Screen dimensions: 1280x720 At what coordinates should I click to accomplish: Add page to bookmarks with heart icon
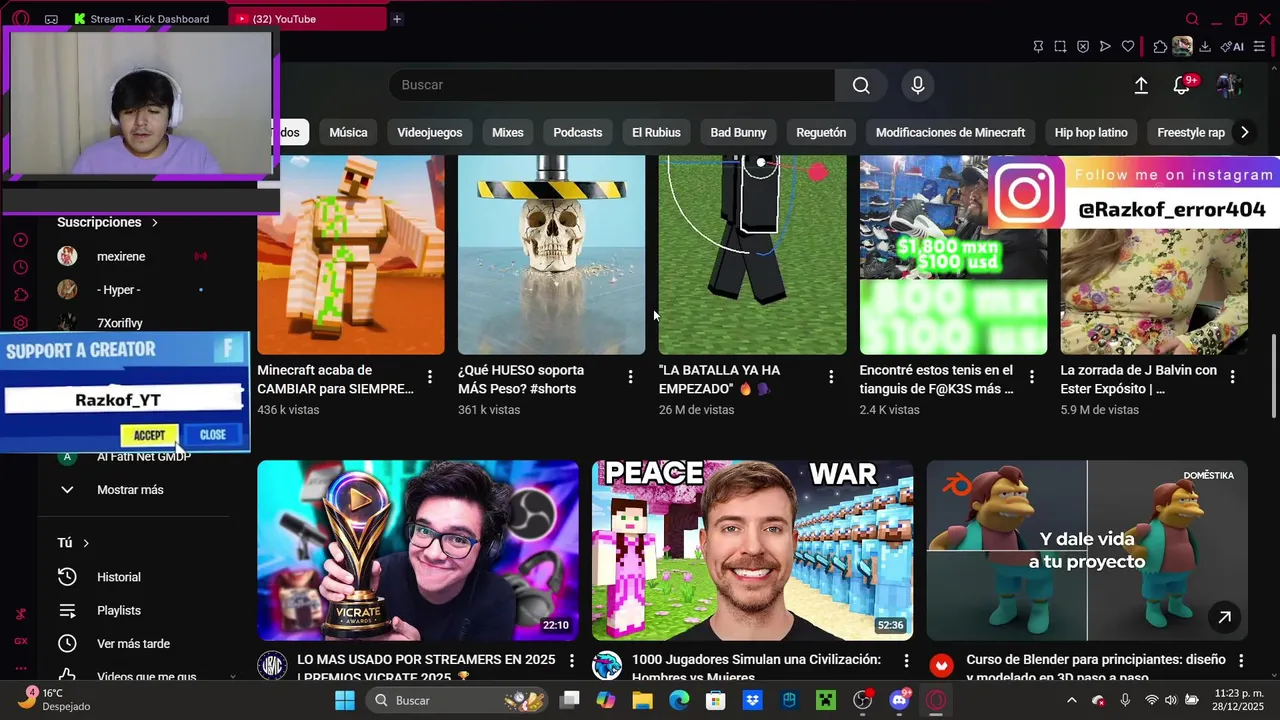pos(1128,46)
